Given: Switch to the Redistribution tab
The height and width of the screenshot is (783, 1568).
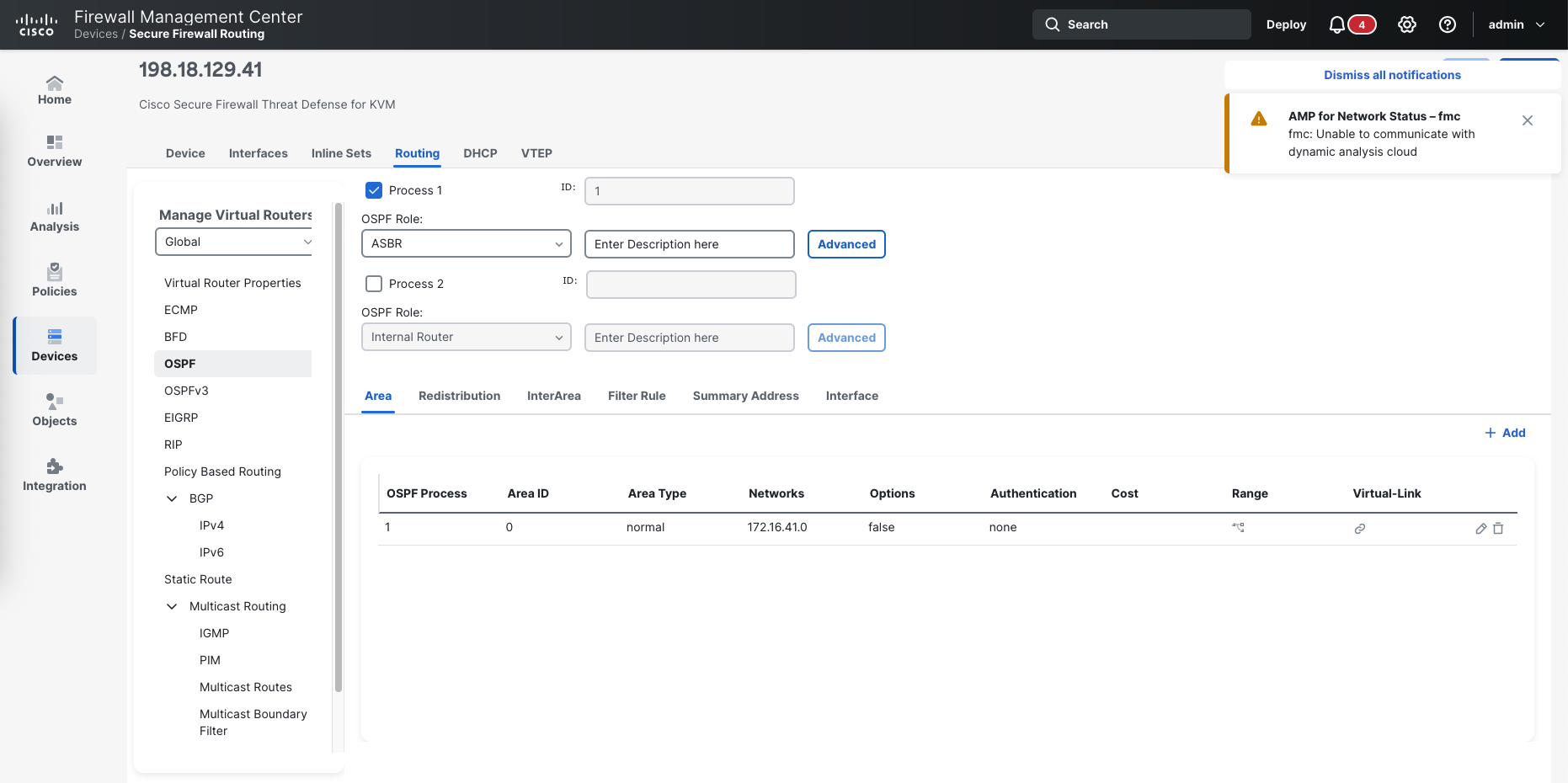Looking at the screenshot, I should (x=459, y=396).
